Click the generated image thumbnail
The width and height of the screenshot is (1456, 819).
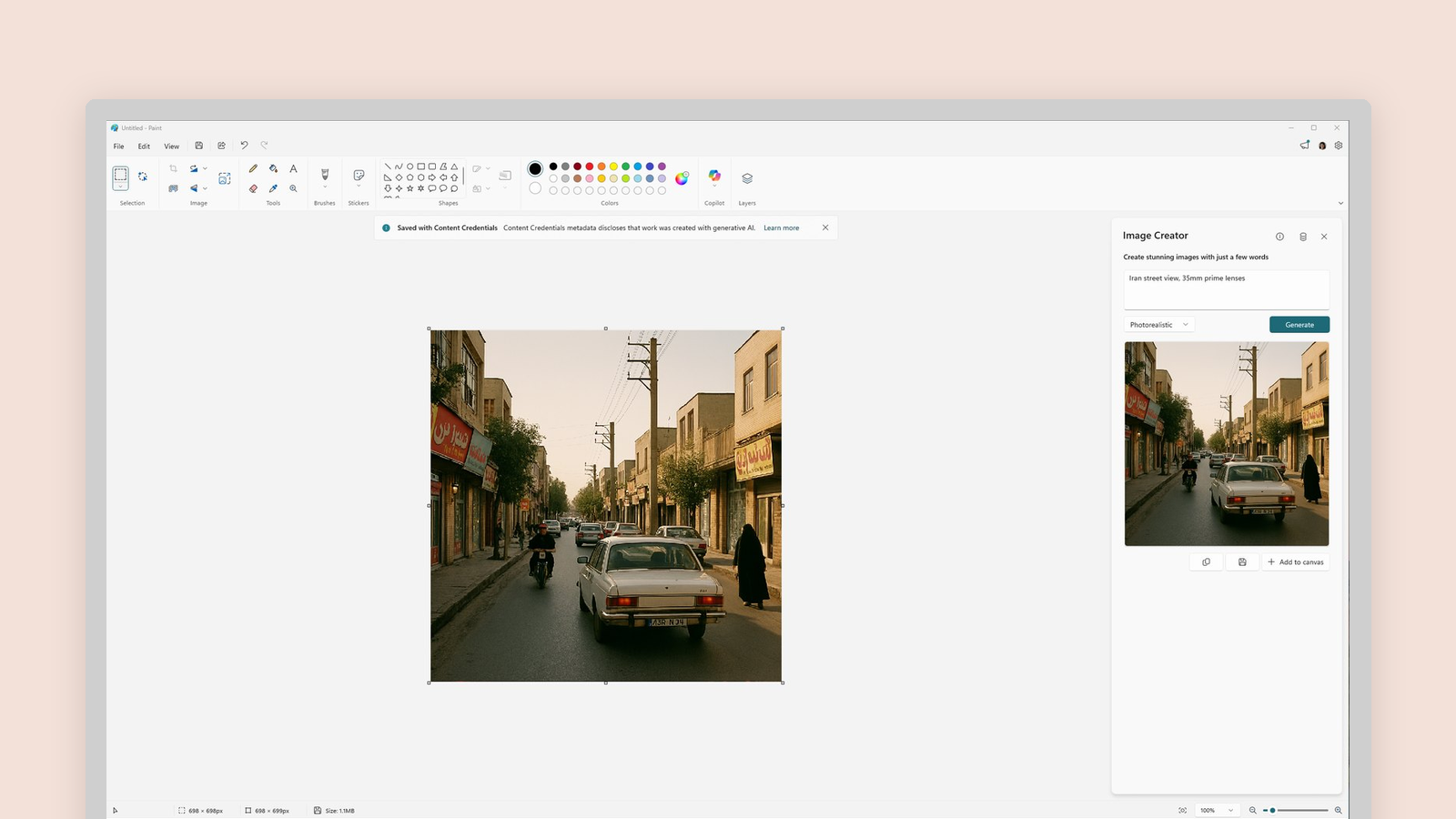pyautogui.click(x=1227, y=444)
